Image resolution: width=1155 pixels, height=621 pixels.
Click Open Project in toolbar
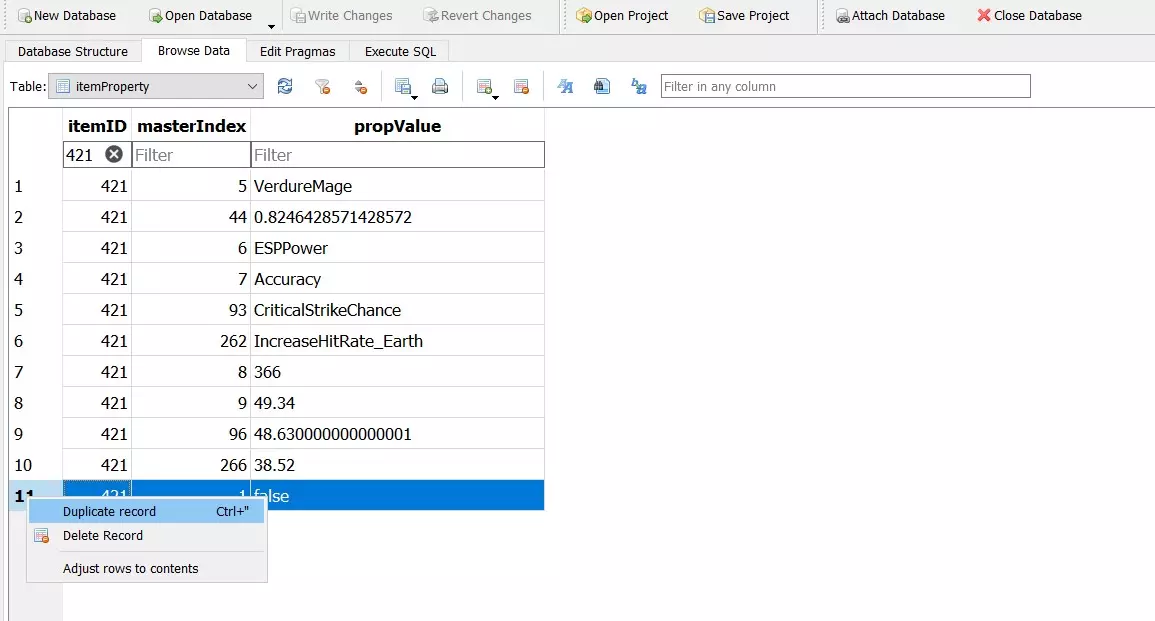(x=622, y=15)
